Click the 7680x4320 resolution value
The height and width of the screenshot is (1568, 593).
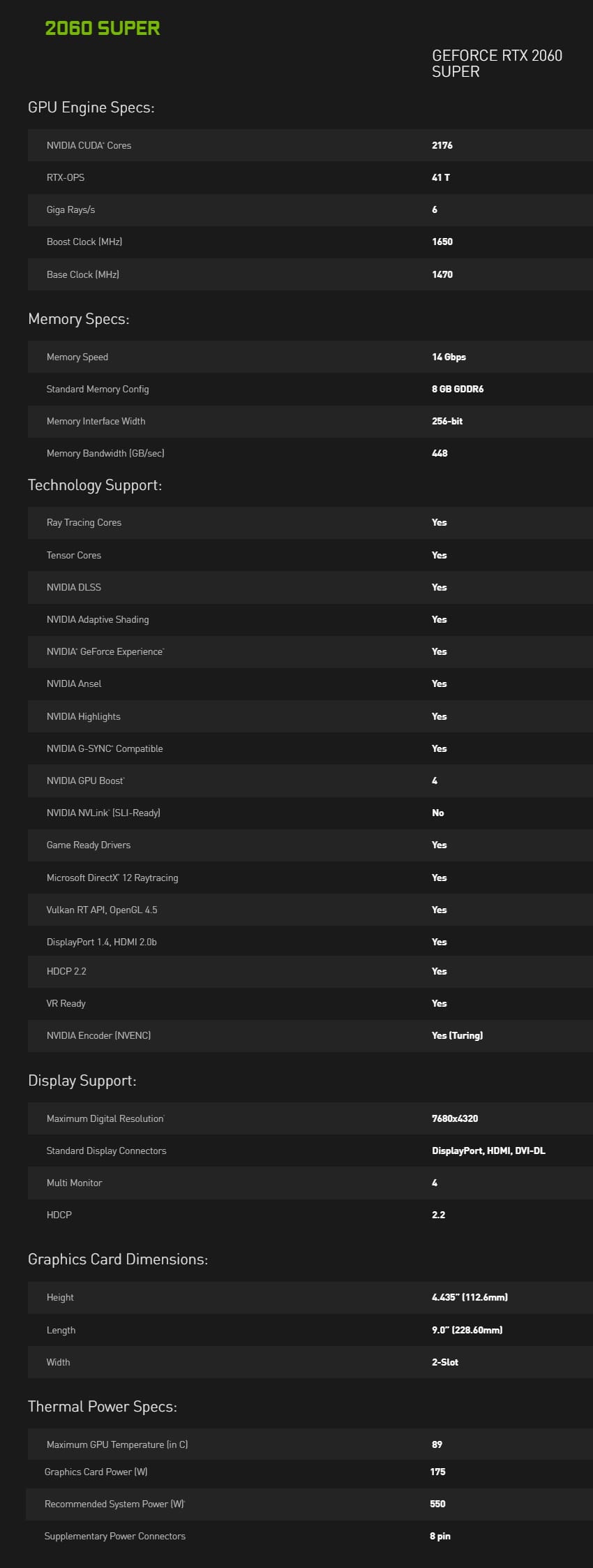click(455, 1118)
